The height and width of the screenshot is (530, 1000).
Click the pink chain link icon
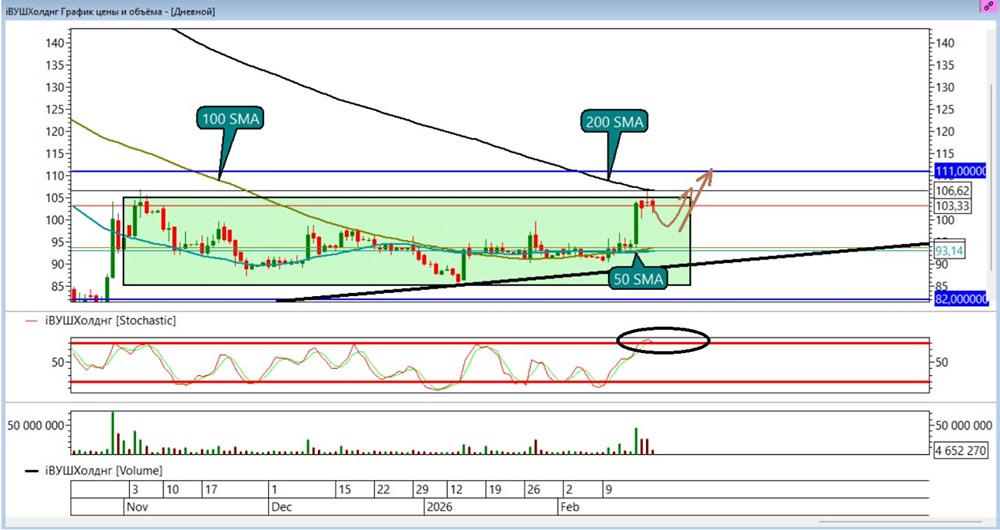tap(990, 5)
